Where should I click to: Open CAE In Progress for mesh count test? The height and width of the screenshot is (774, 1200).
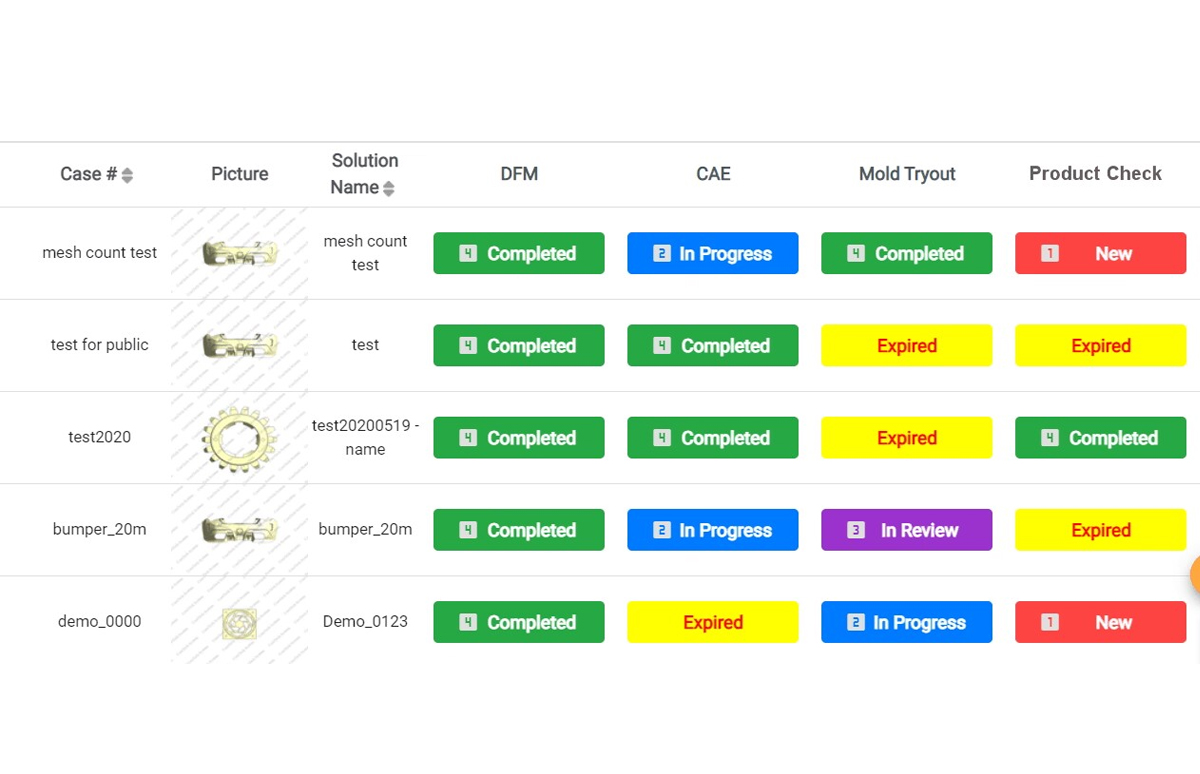(713, 253)
